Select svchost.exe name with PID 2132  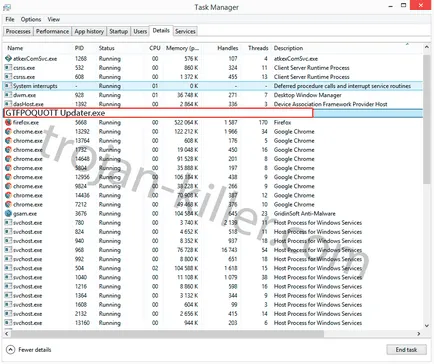coord(28,314)
